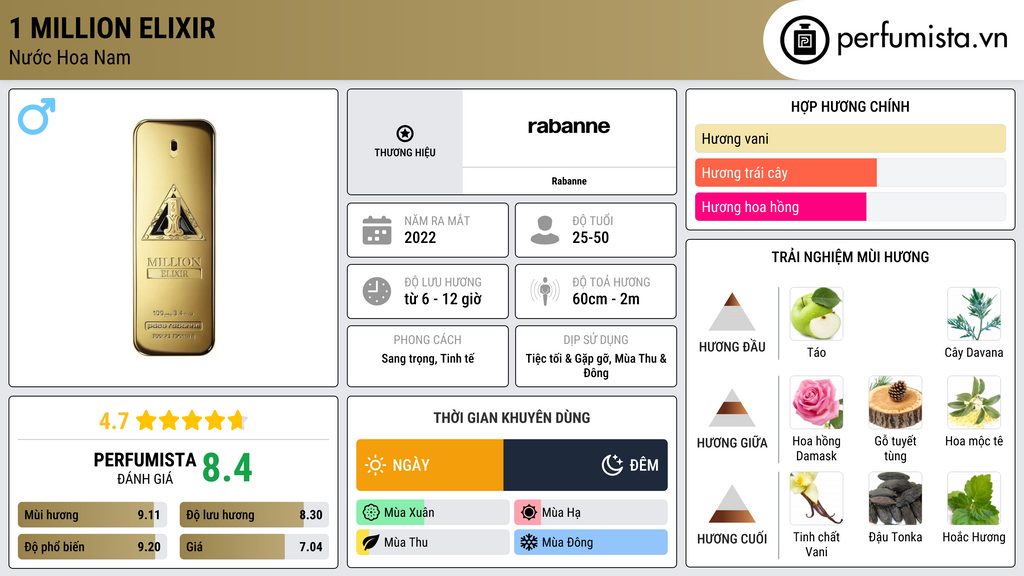Select the Đêm nighttime option
This screenshot has width=1024, height=576.
point(585,465)
